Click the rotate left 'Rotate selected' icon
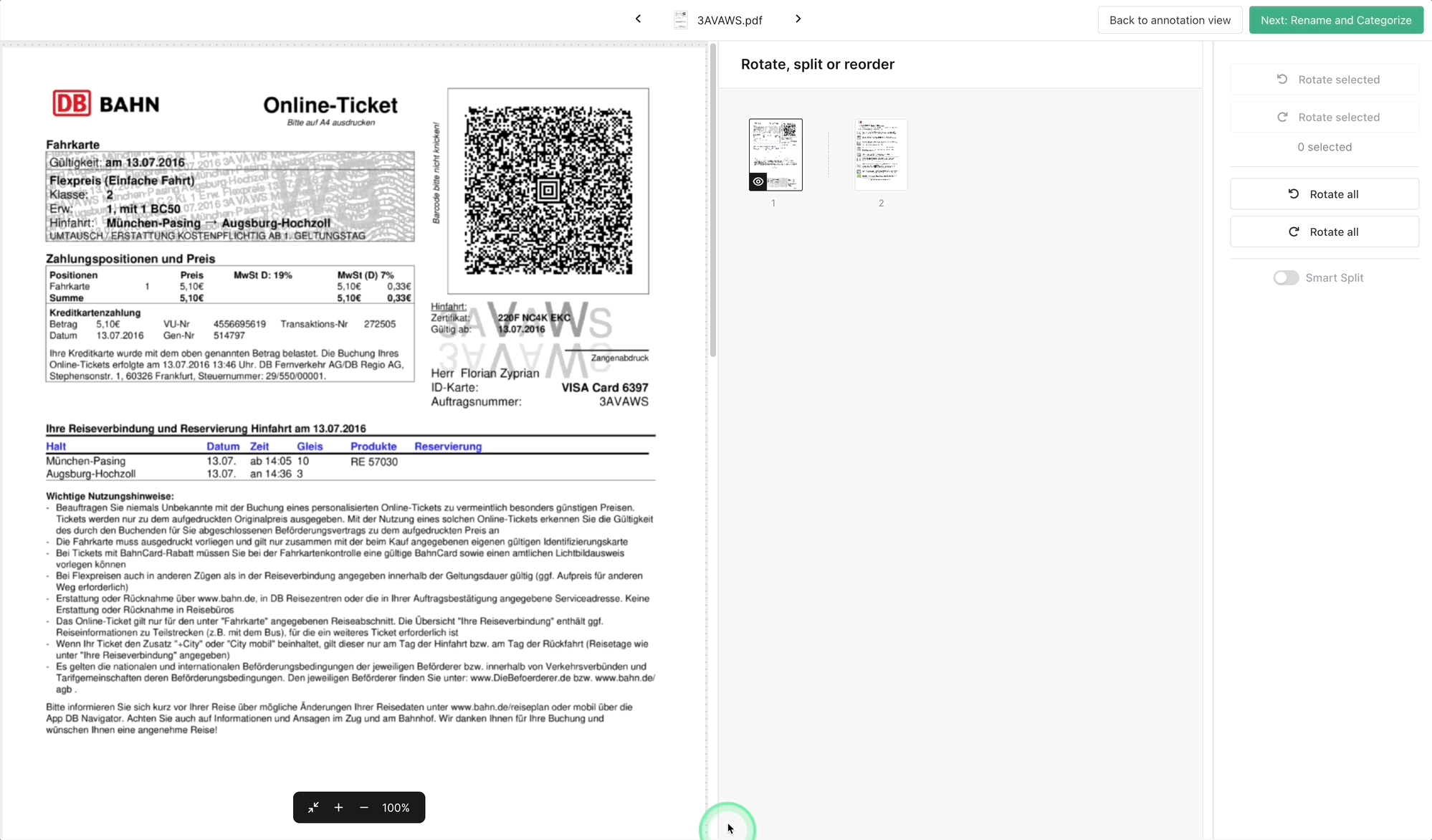This screenshot has width=1432, height=840. [1283, 79]
